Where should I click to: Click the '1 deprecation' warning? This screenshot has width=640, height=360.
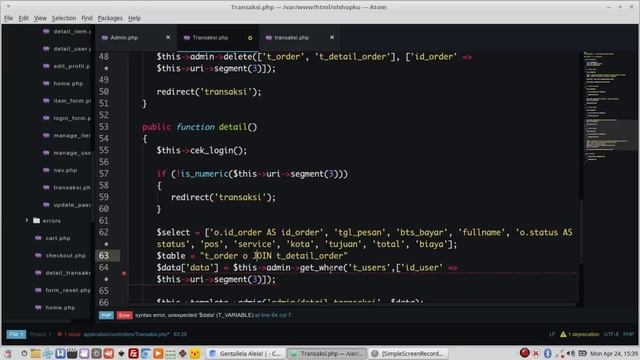click(x=580, y=334)
